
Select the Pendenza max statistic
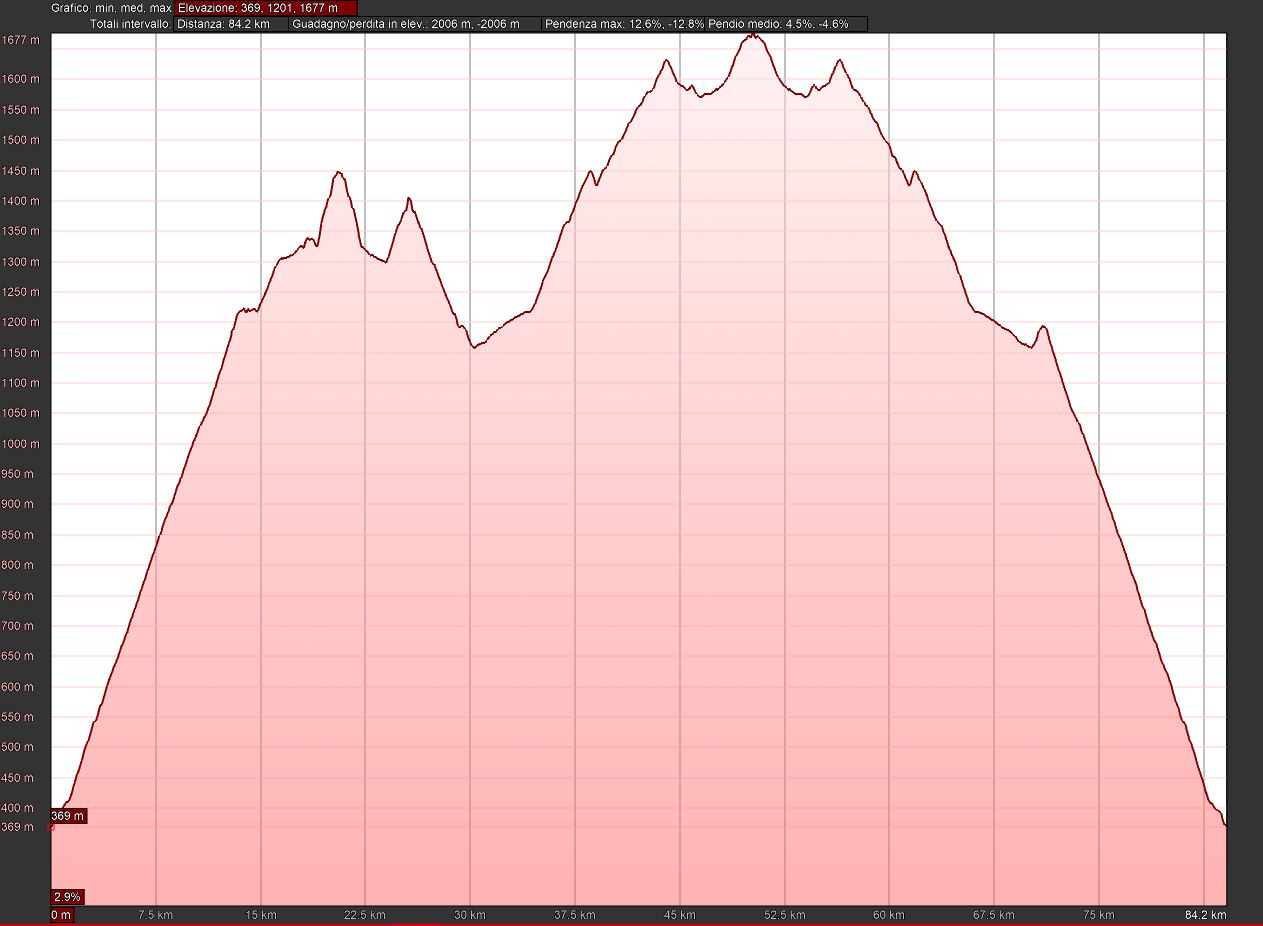pos(623,23)
